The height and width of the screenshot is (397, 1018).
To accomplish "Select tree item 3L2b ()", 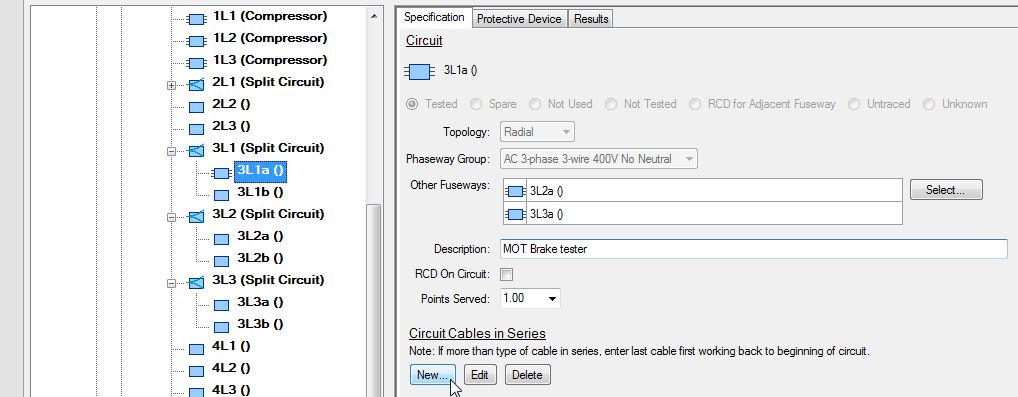I will point(260,259).
